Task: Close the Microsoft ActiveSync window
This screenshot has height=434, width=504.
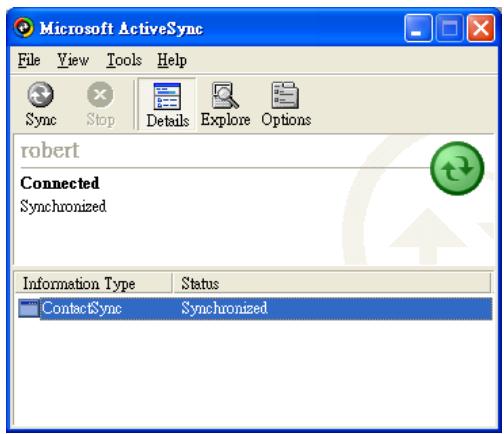Action: (x=481, y=28)
